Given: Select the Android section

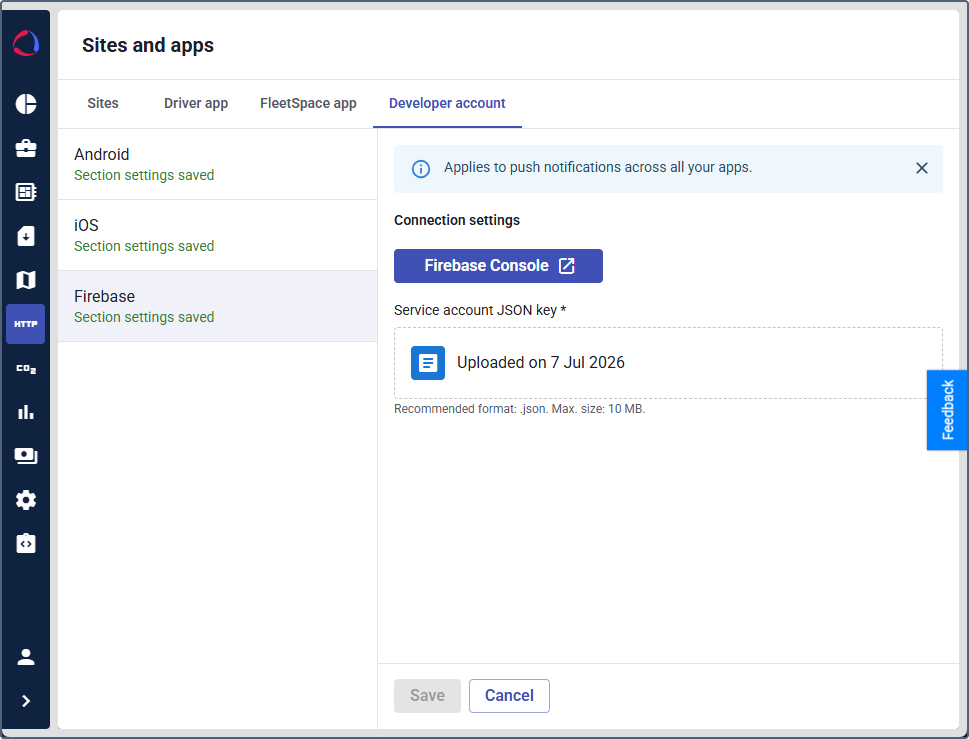Looking at the screenshot, I should tap(218, 164).
